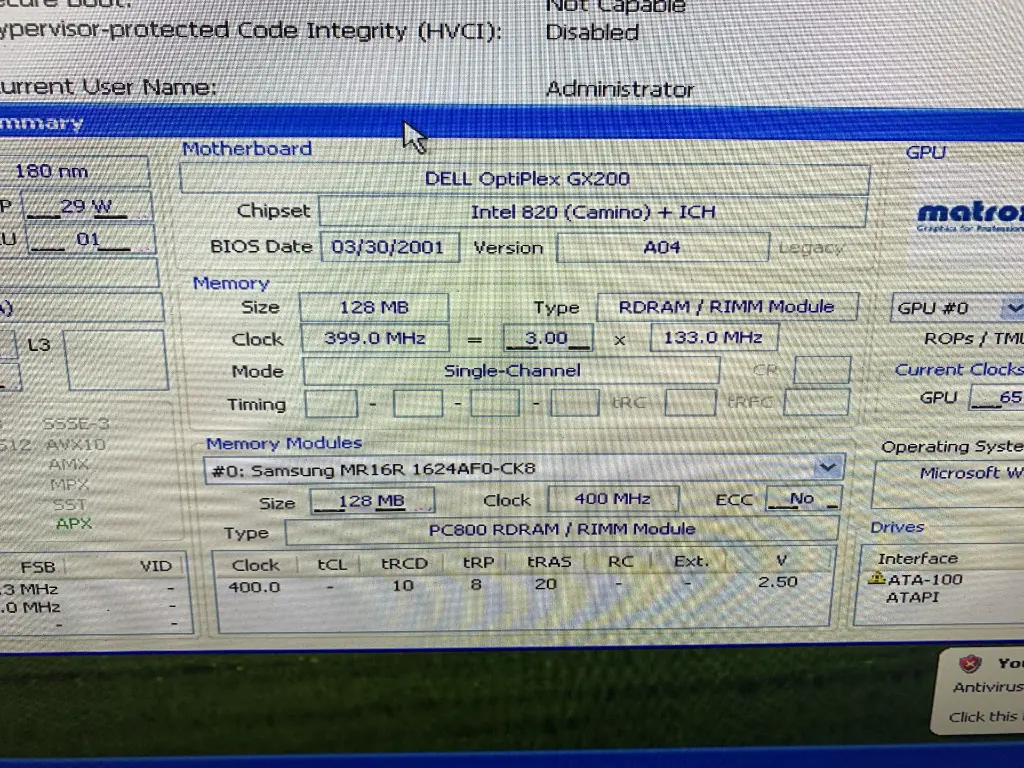The height and width of the screenshot is (768, 1024).
Task: Click the Microsoft W operating system field
Action: click(x=948, y=484)
